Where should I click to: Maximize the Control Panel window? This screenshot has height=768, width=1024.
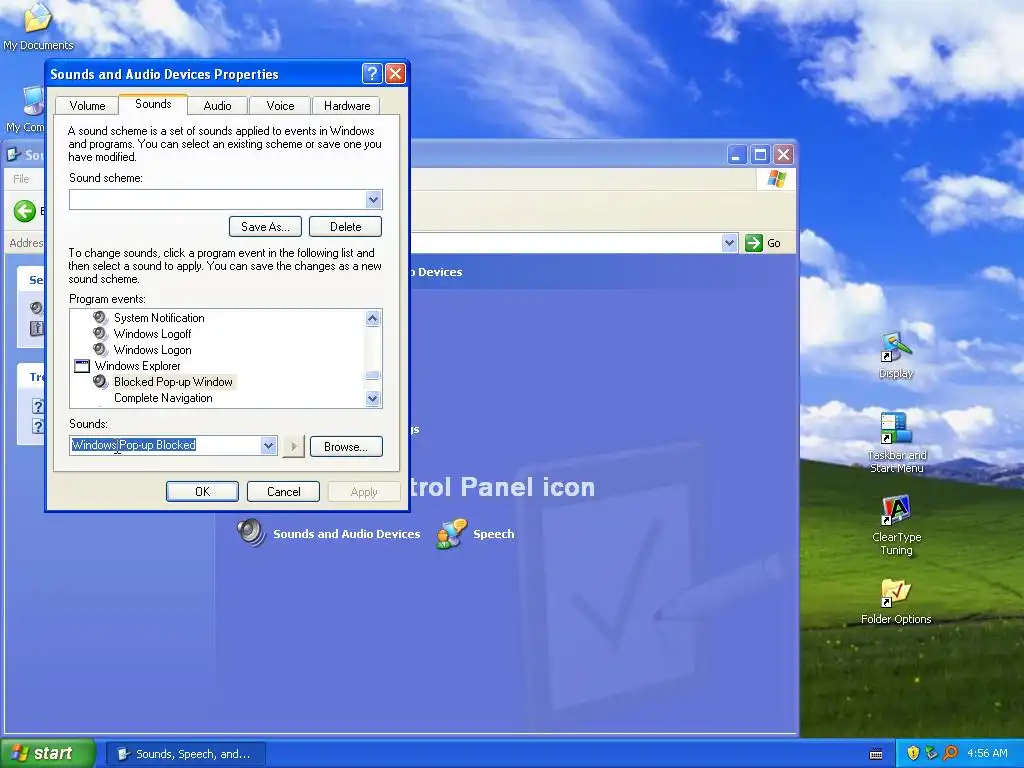point(760,155)
